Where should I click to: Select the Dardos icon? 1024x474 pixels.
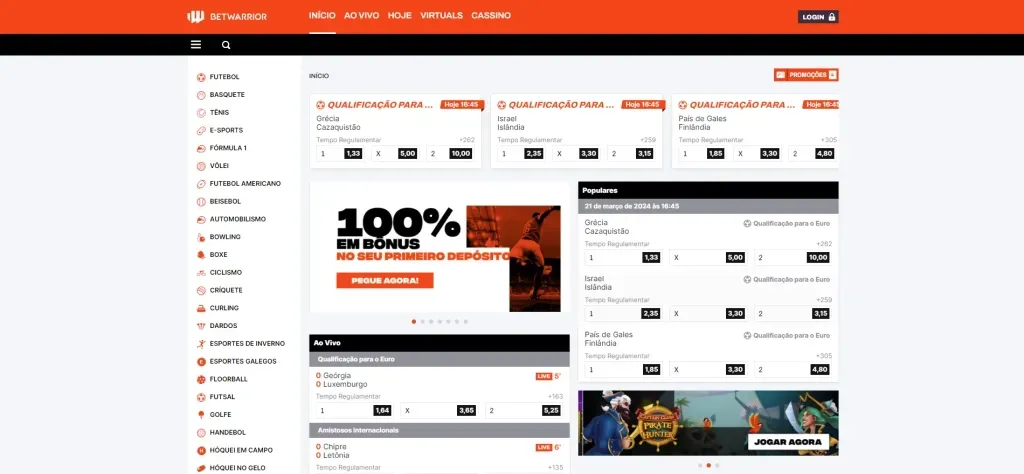click(x=201, y=326)
